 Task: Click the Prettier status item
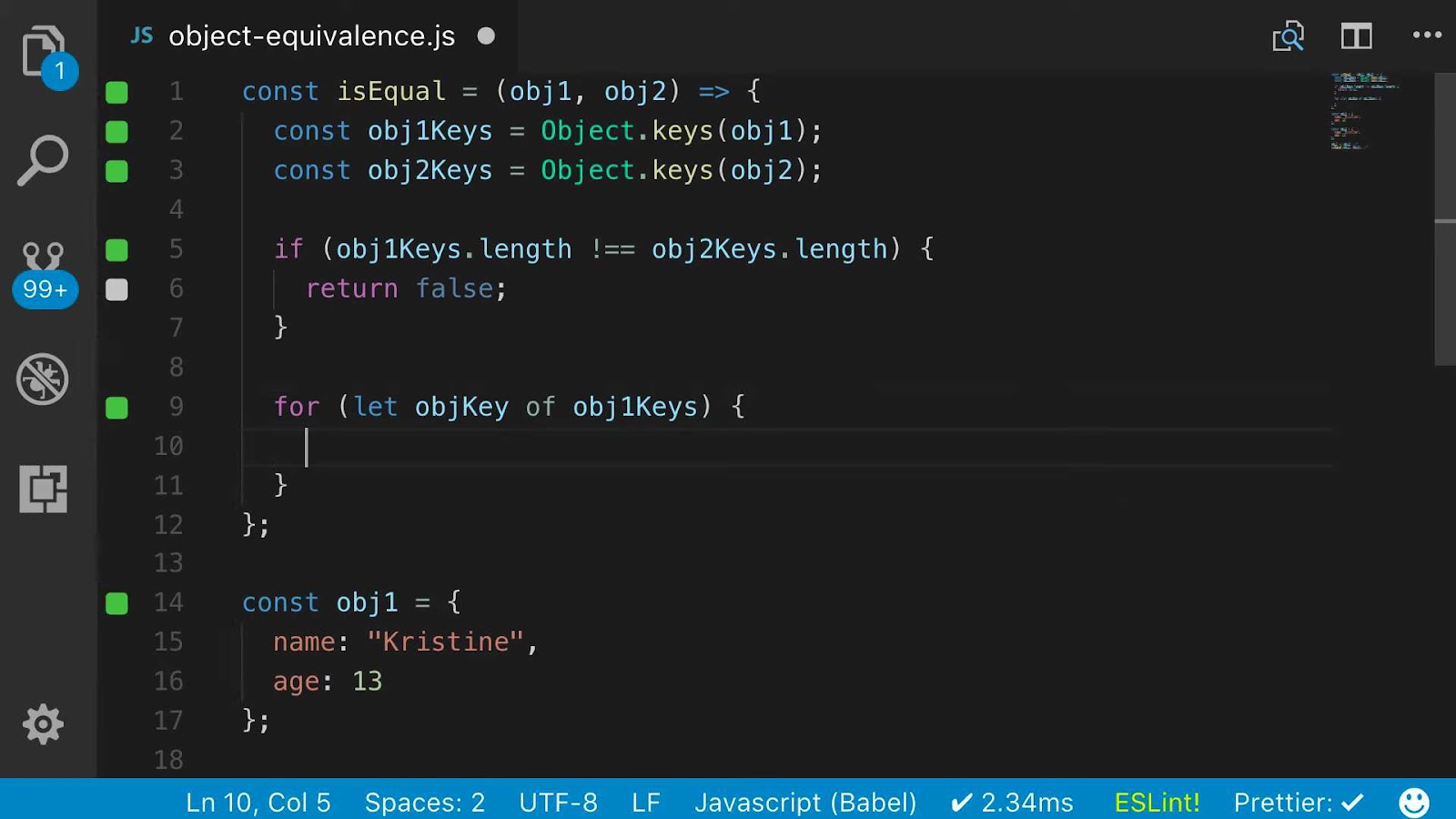pos(1299,803)
